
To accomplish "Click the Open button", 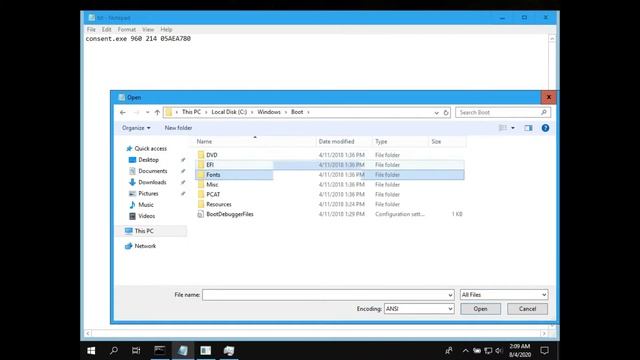I will (480, 309).
